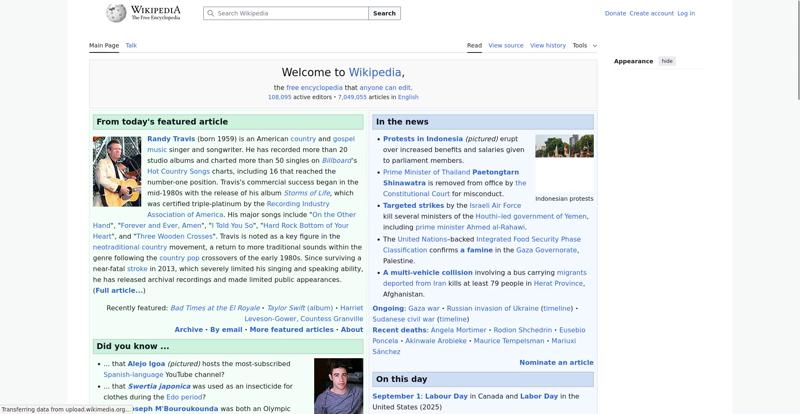Open the Indonesian protests thumbnail image
The height and width of the screenshot is (414, 800).
pyautogui.click(x=564, y=146)
